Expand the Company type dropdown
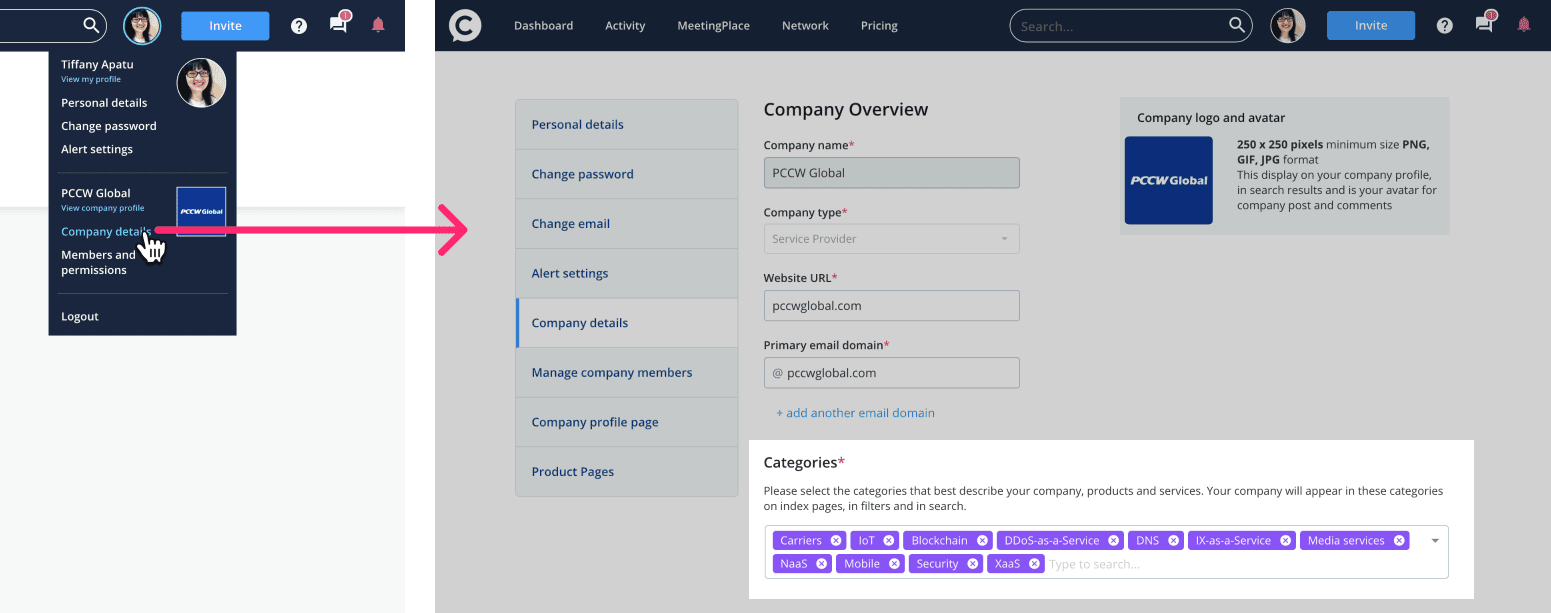 pyautogui.click(x=1004, y=239)
